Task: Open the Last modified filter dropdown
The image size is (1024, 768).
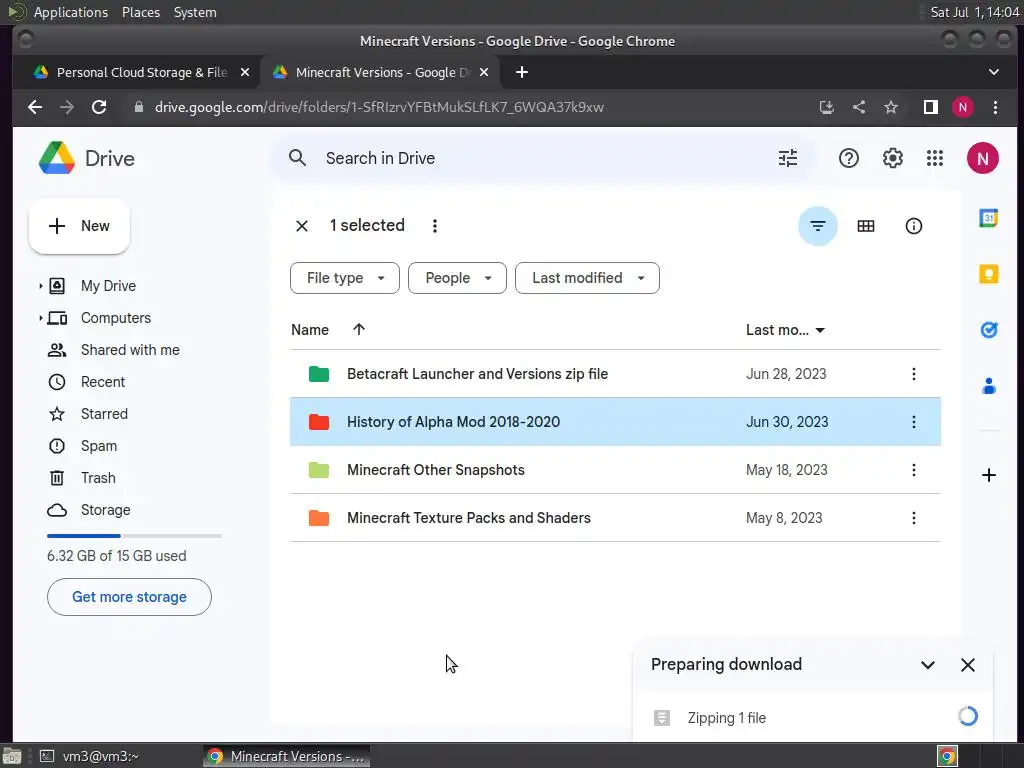Action: (587, 278)
